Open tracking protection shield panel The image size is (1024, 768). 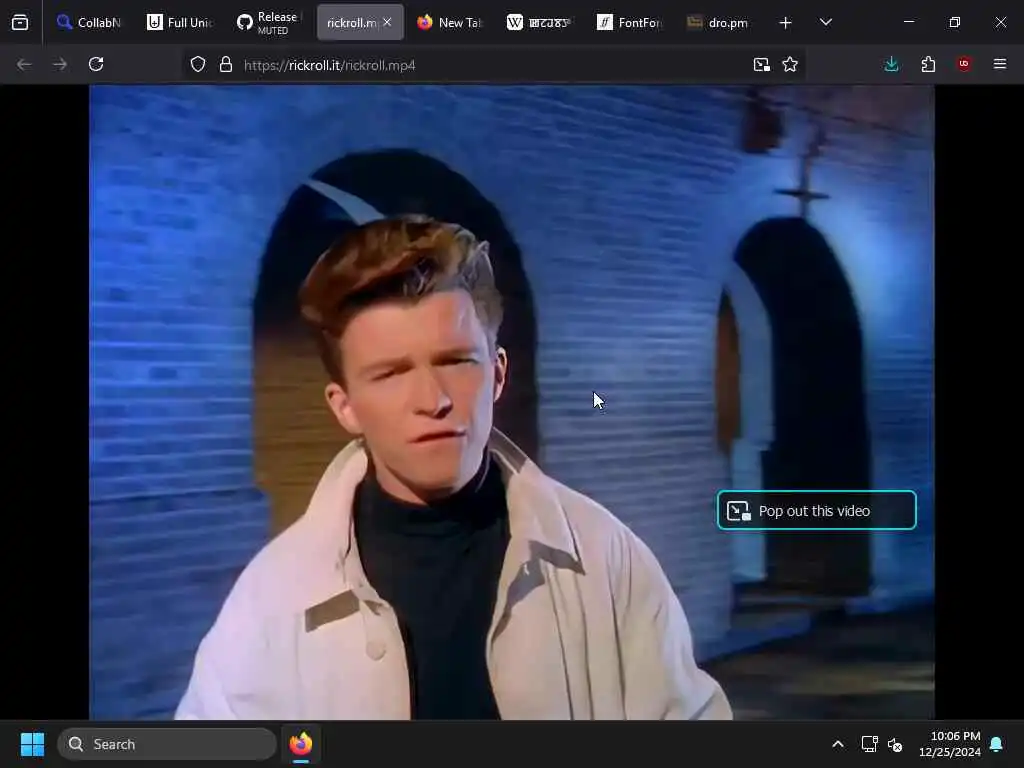[198, 64]
